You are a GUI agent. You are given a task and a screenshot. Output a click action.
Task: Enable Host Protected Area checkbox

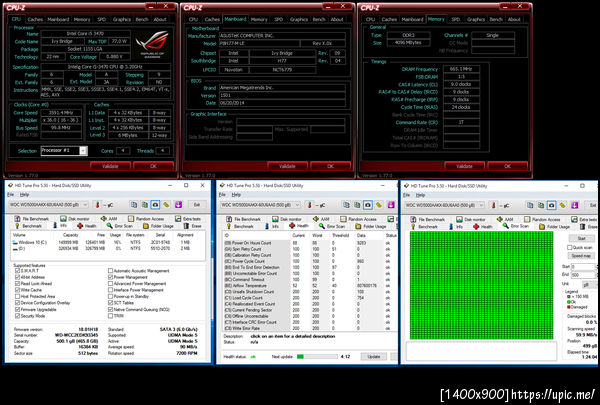coord(17,296)
